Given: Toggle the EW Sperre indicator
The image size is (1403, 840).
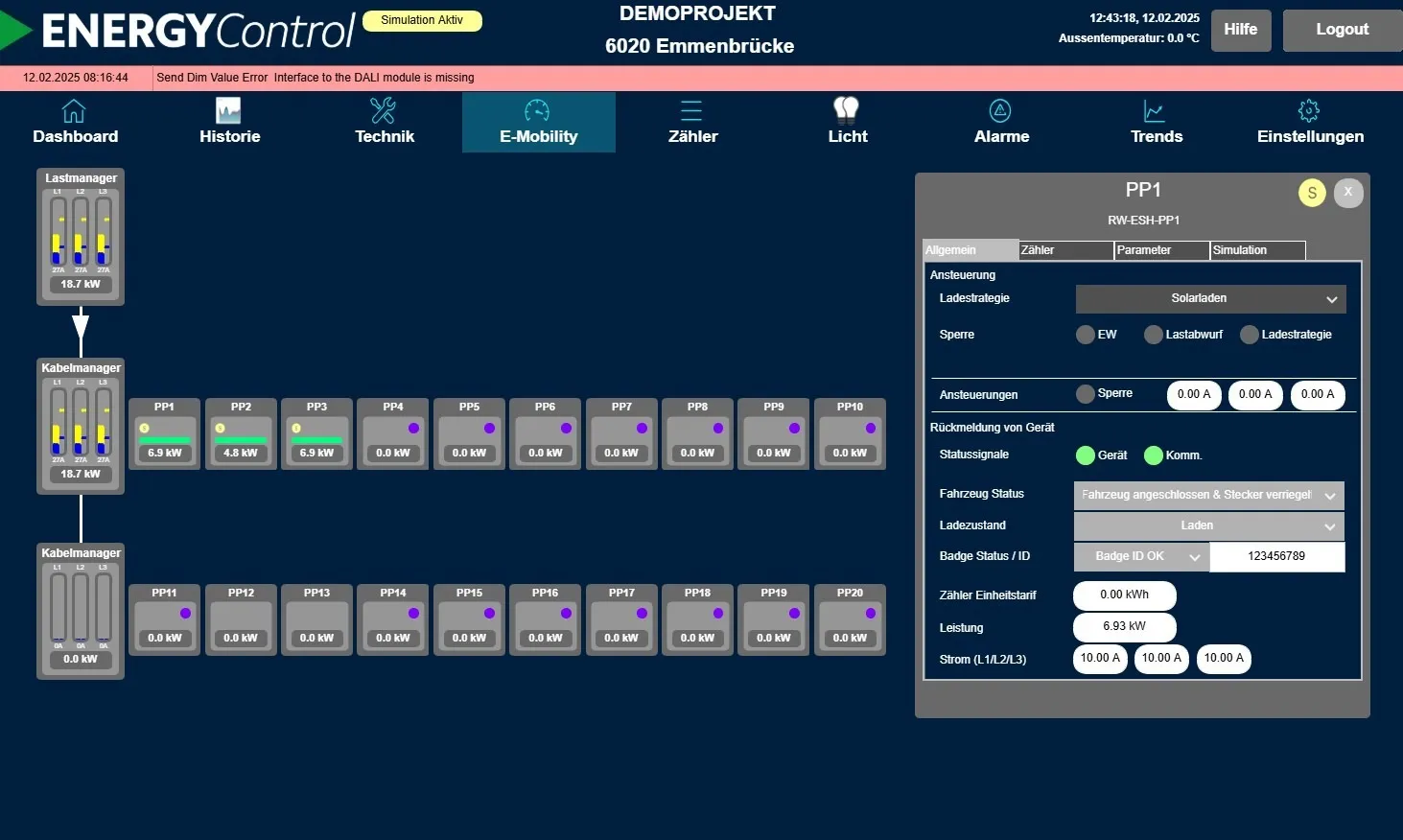Looking at the screenshot, I should click(x=1086, y=335).
